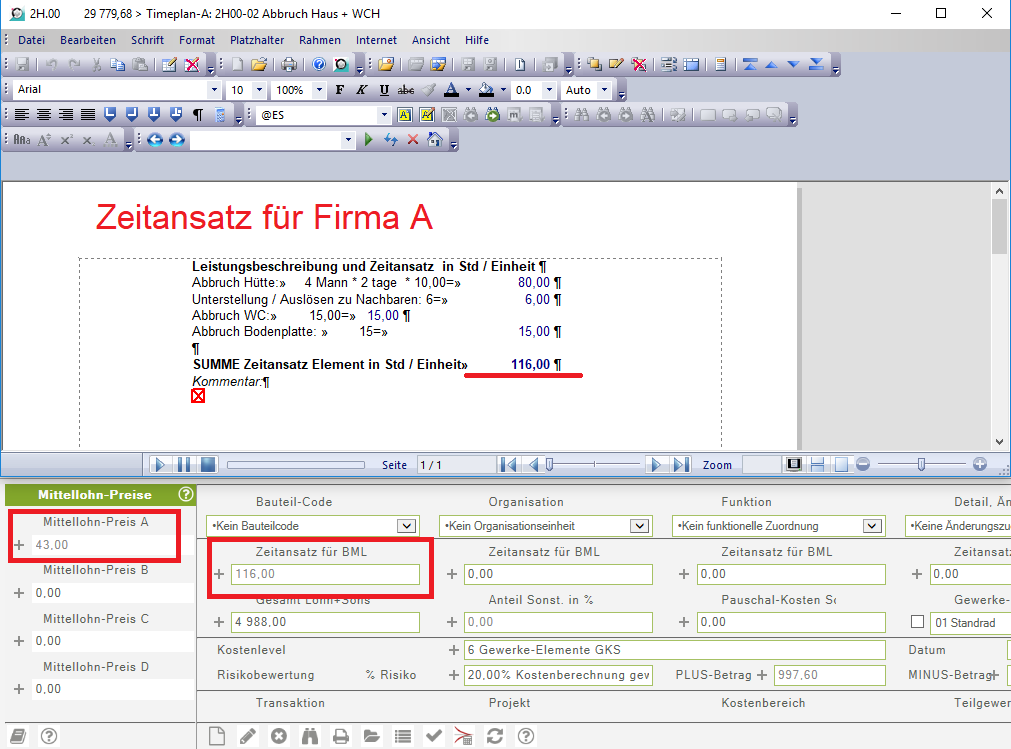Open the Kein Bauteilcode dropdown
The height and width of the screenshot is (749, 1011).
(x=407, y=526)
